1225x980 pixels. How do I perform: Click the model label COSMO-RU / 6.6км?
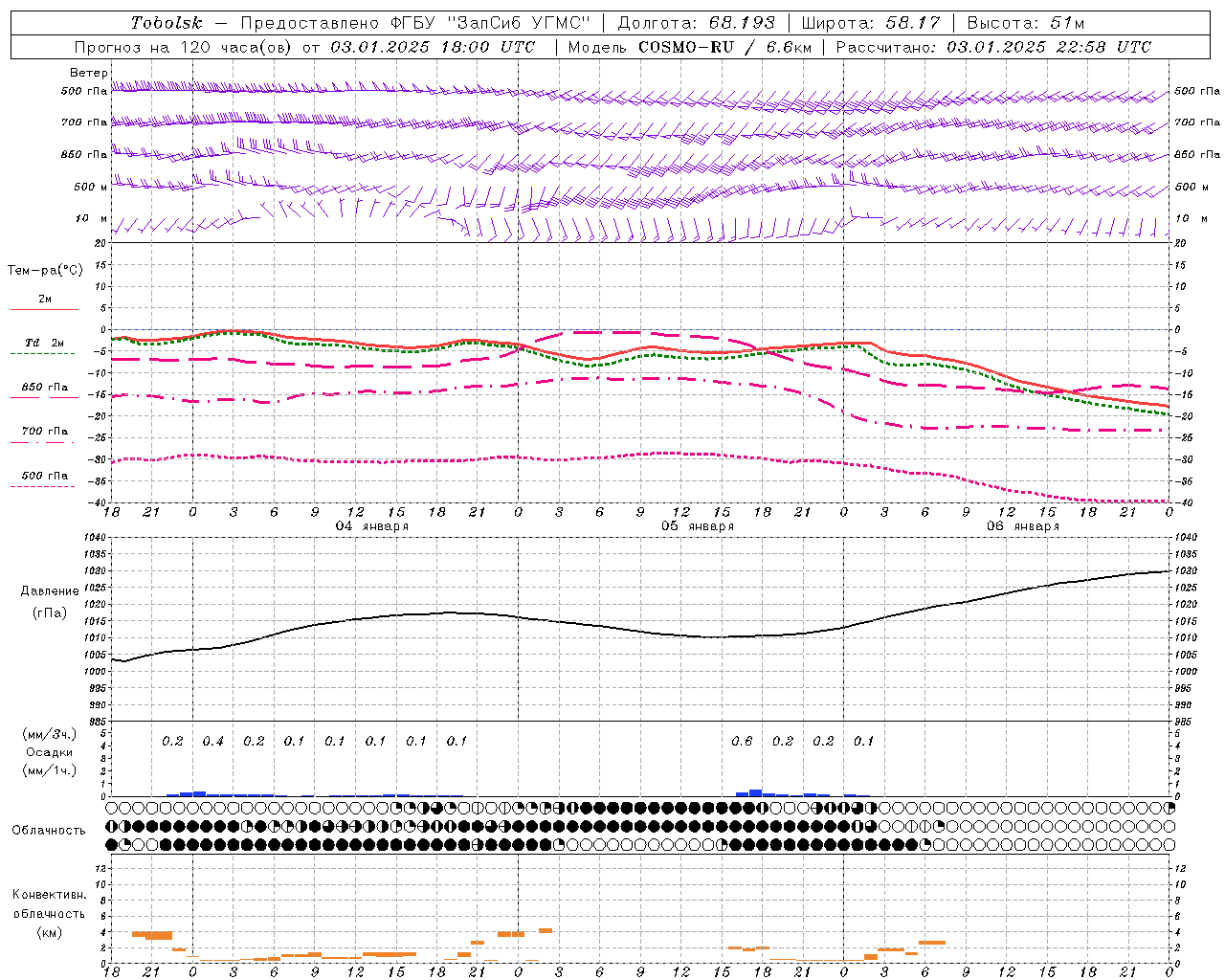pos(724,47)
